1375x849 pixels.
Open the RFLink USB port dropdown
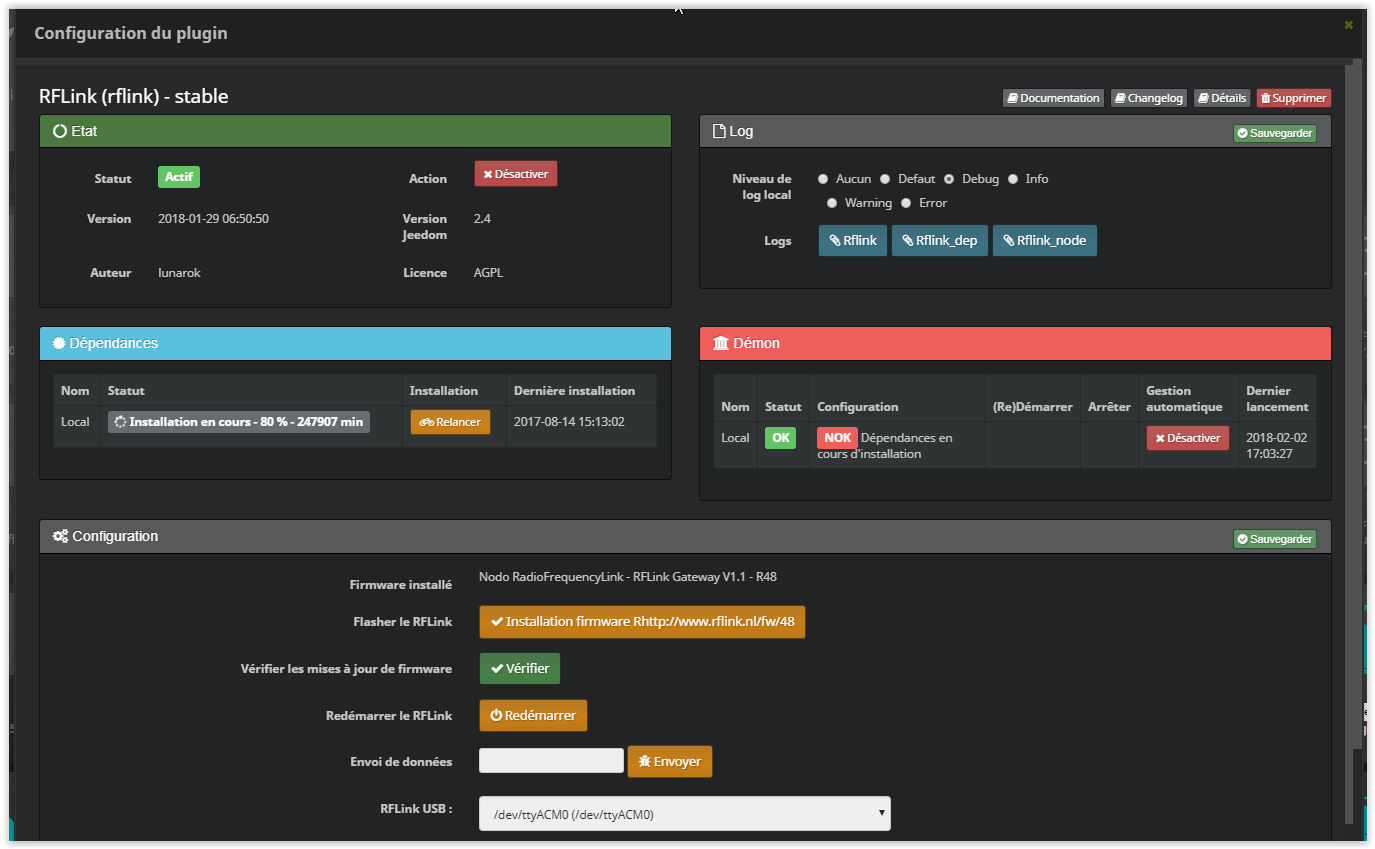pos(685,814)
